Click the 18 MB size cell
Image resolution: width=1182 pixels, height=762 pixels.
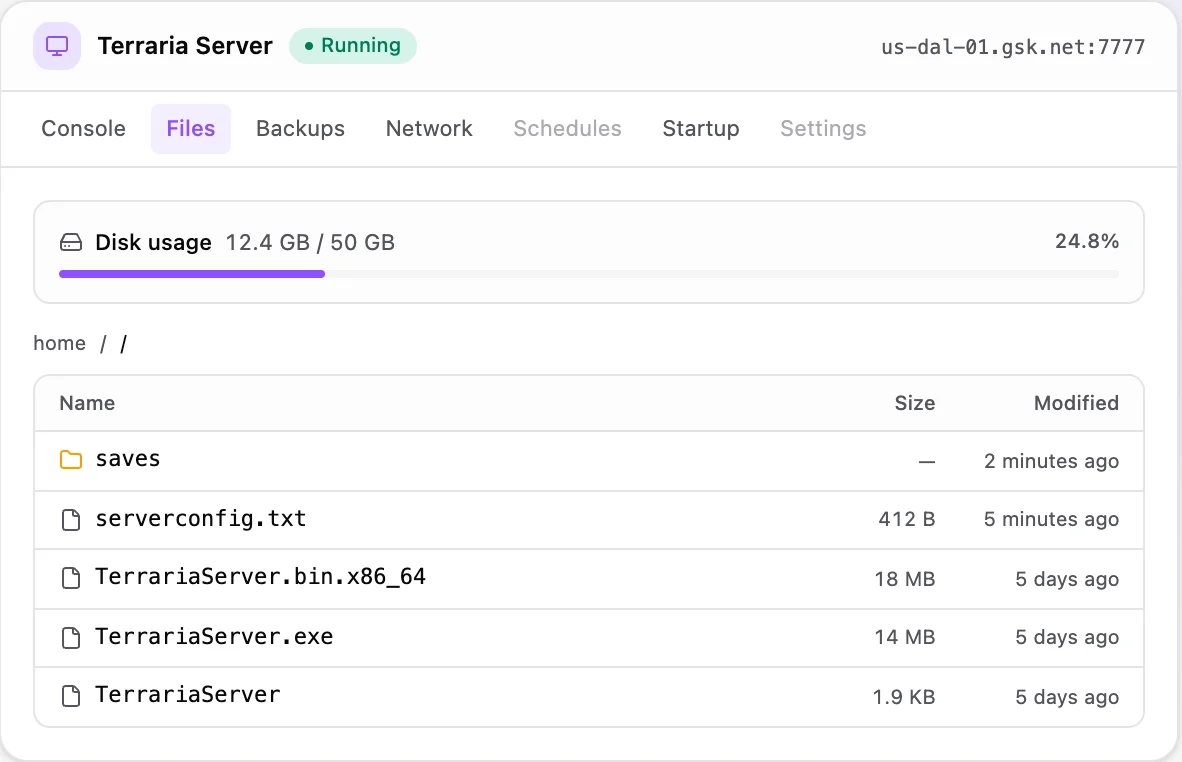(x=905, y=579)
